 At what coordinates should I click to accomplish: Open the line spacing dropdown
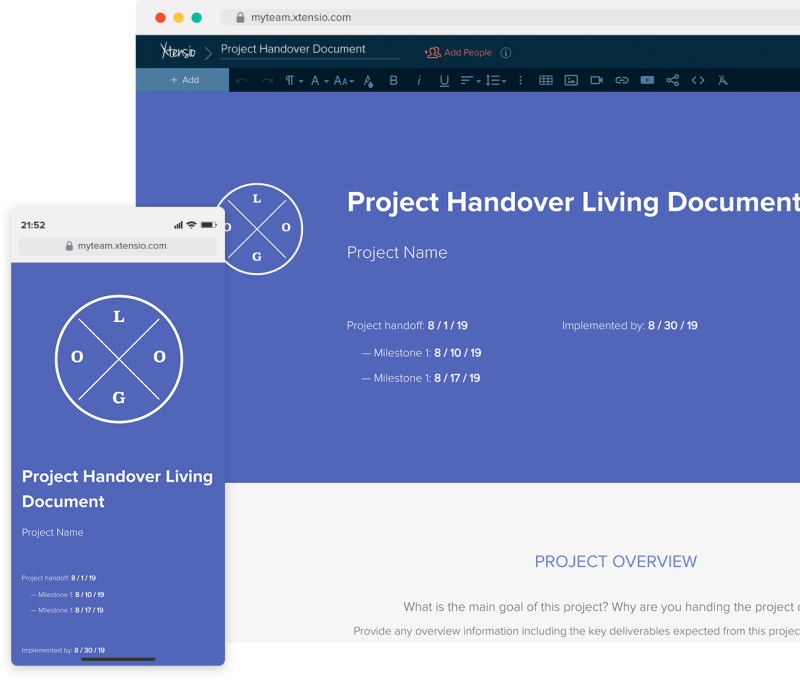[495, 81]
